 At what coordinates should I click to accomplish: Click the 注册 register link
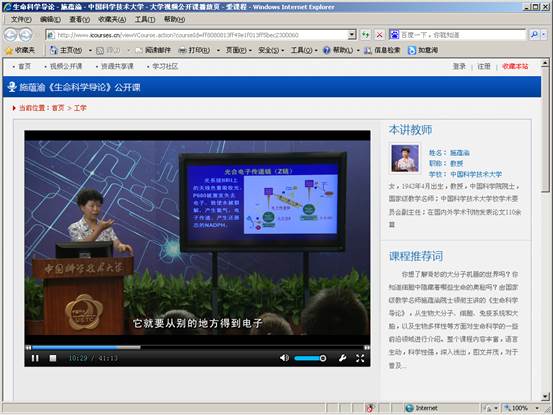(x=484, y=66)
